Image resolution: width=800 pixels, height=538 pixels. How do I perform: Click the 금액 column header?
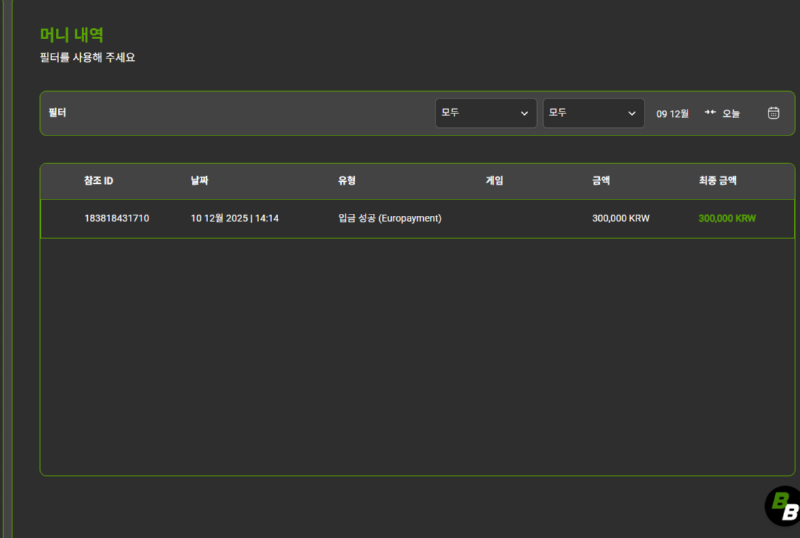(601, 181)
